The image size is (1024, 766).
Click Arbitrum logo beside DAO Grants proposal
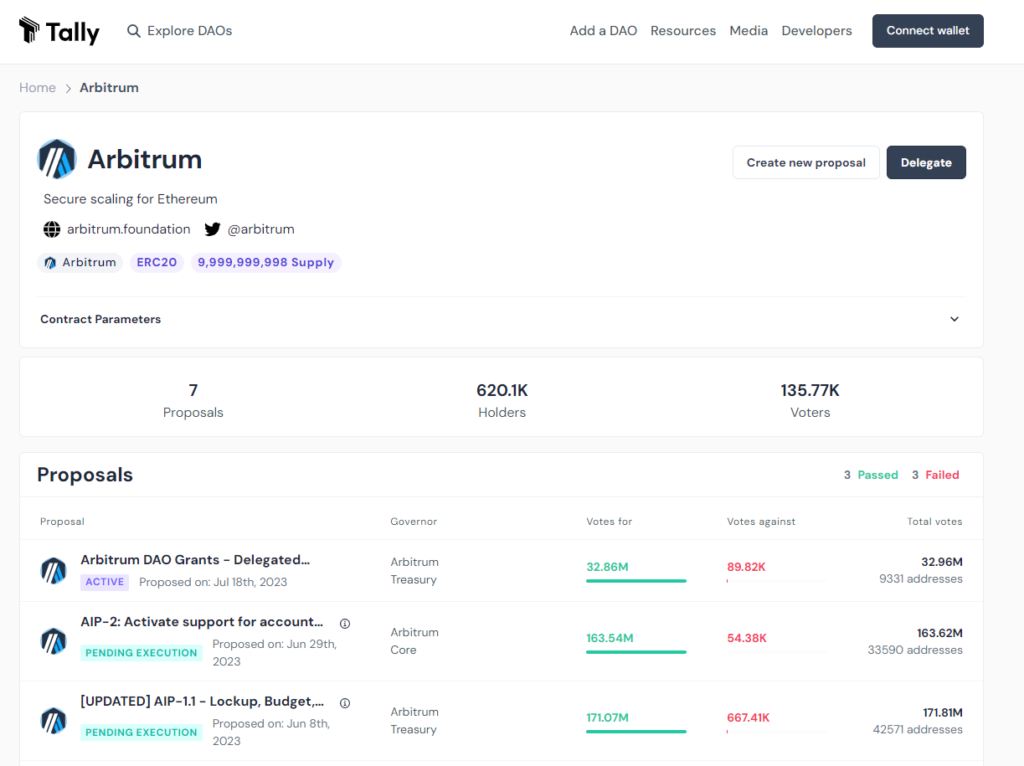click(53, 570)
